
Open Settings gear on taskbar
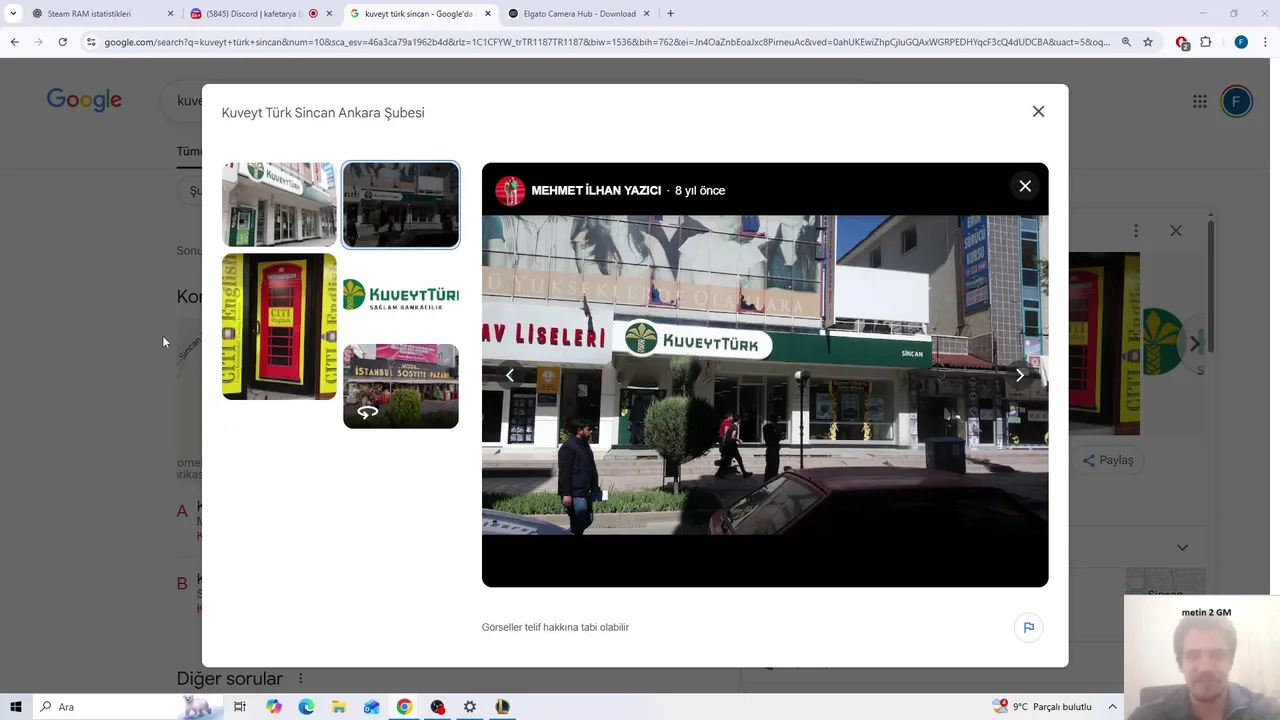tap(469, 707)
